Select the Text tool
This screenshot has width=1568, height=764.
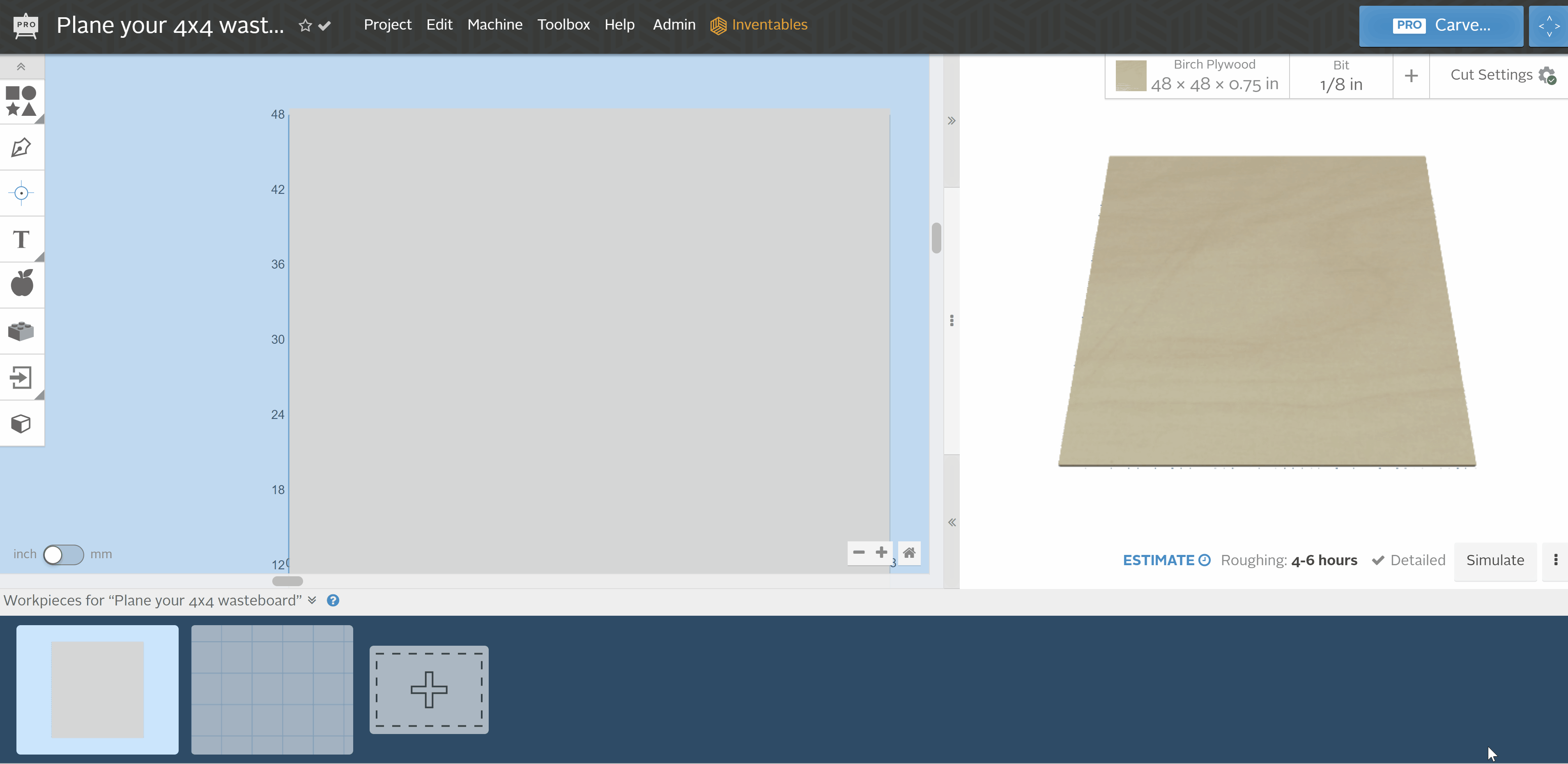pos(21,239)
